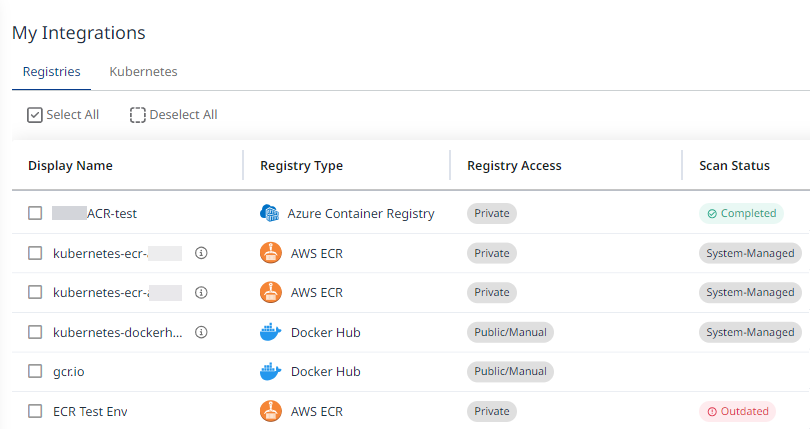The height and width of the screenshot is (429, 810).
Task: Open the Registries tab
Action: (x=52, y=72)
